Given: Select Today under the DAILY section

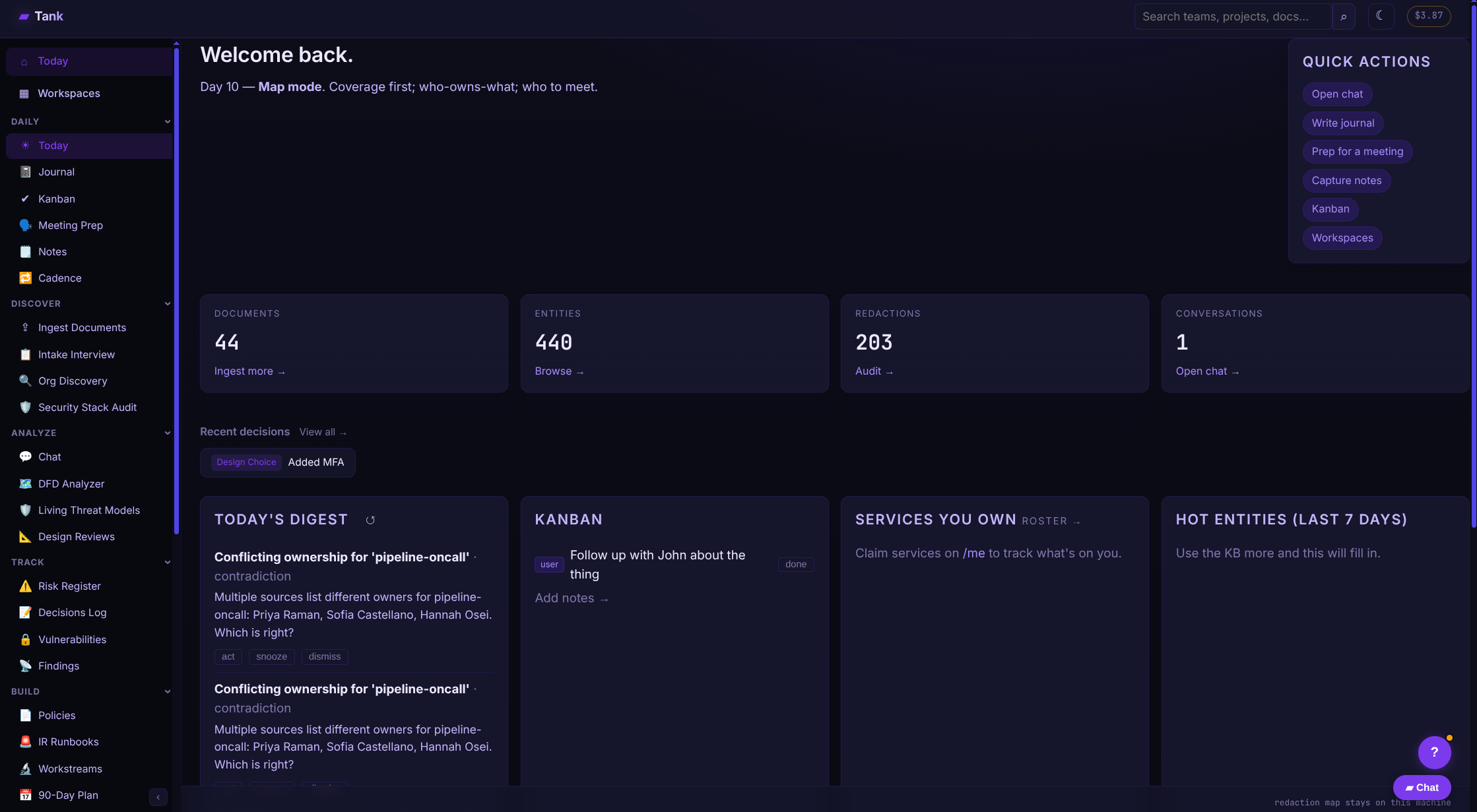Looking at the screenshot, I should pyautogui.click(x=89, y=146).
